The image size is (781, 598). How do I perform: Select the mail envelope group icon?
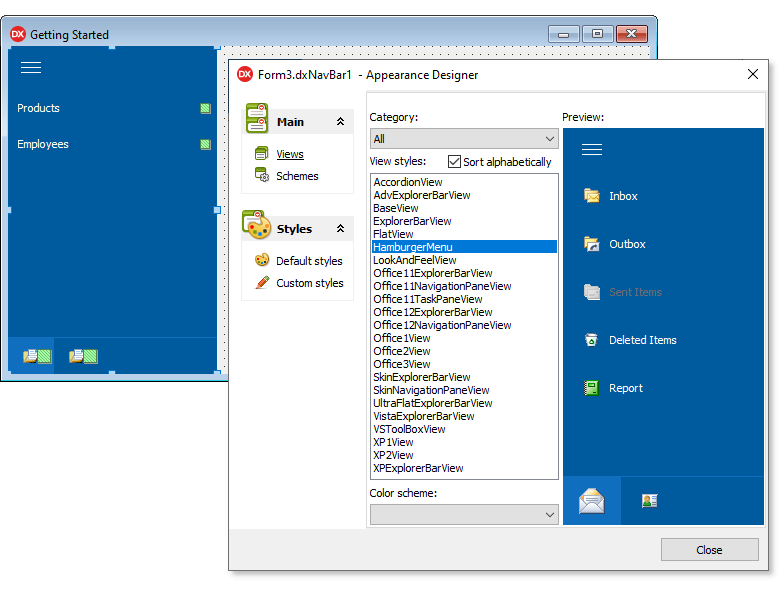(592, 500)
